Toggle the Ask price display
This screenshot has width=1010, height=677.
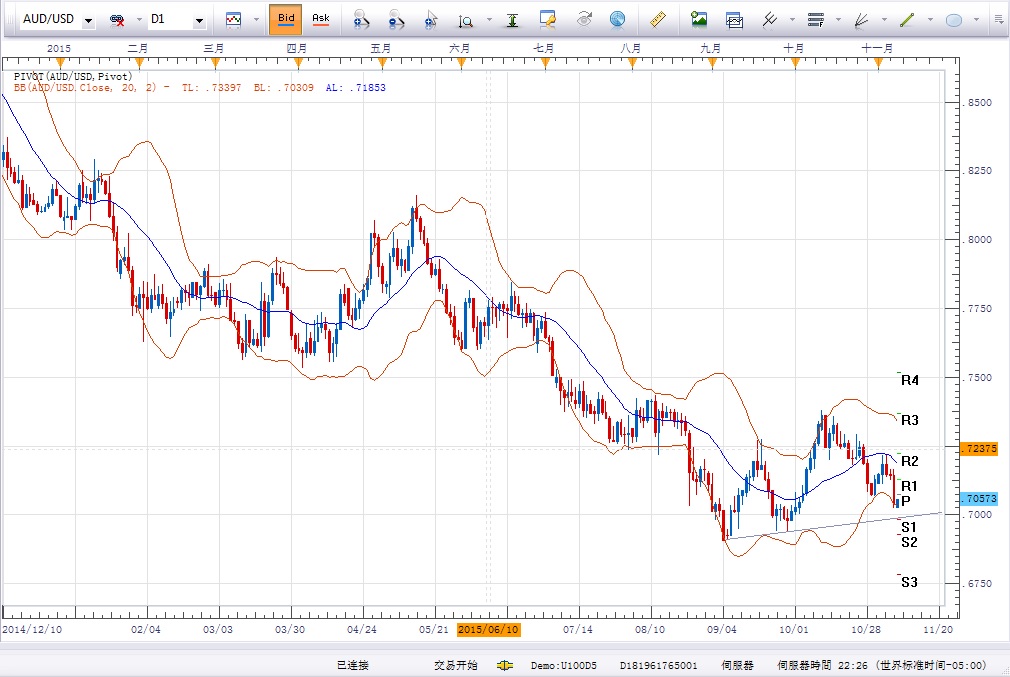[320, 19]
